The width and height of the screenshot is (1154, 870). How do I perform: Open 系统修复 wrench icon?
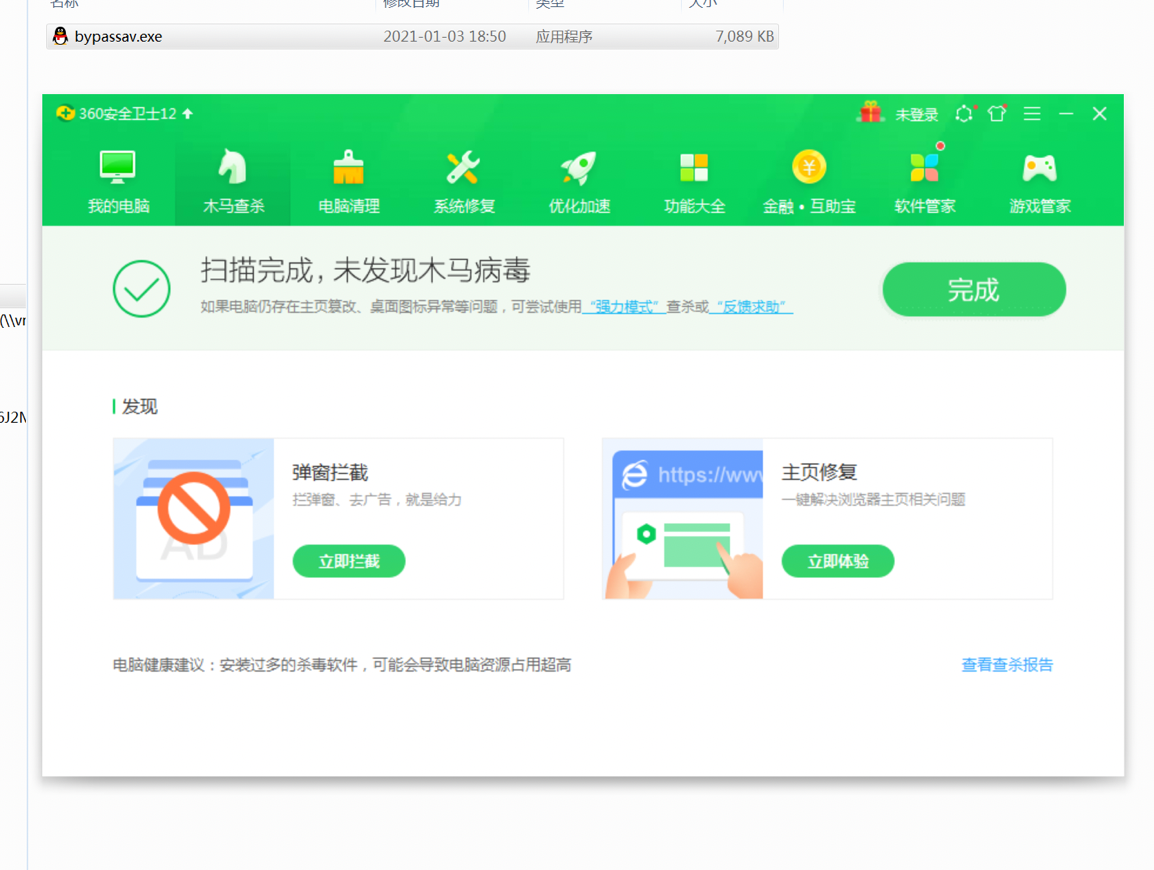coord(463,168)
